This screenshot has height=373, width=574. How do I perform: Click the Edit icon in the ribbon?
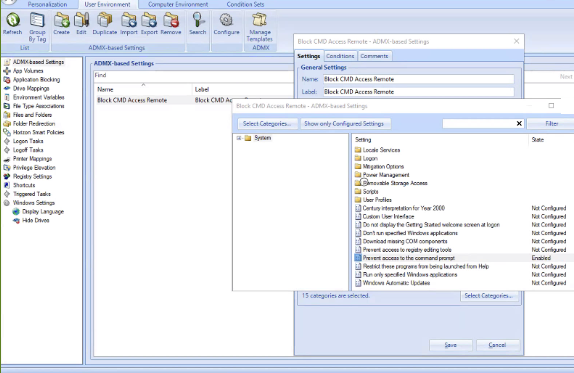pos(81,24)
